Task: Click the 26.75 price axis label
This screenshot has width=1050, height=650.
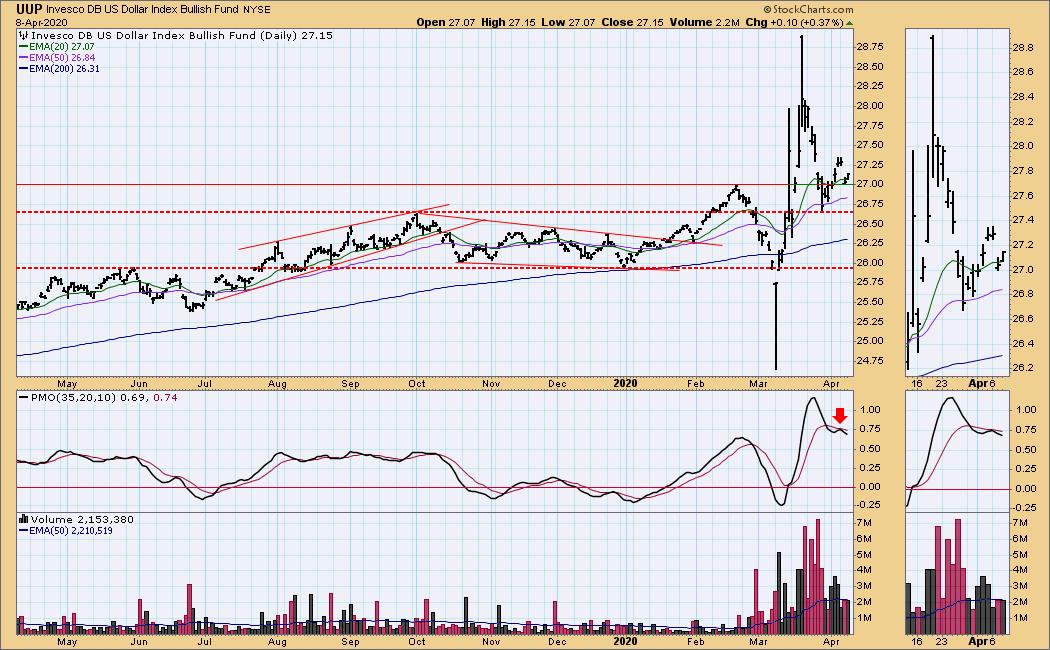Action: (x=869, y=204)
